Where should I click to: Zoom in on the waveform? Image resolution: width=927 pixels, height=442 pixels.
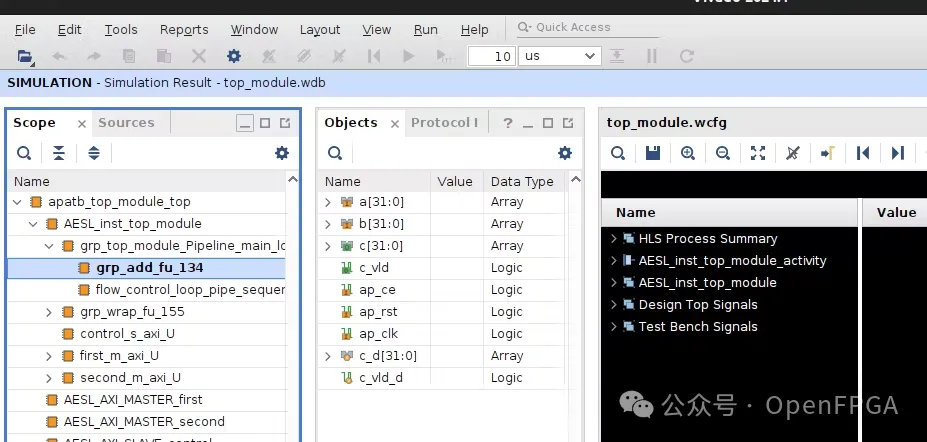point(688,153)
